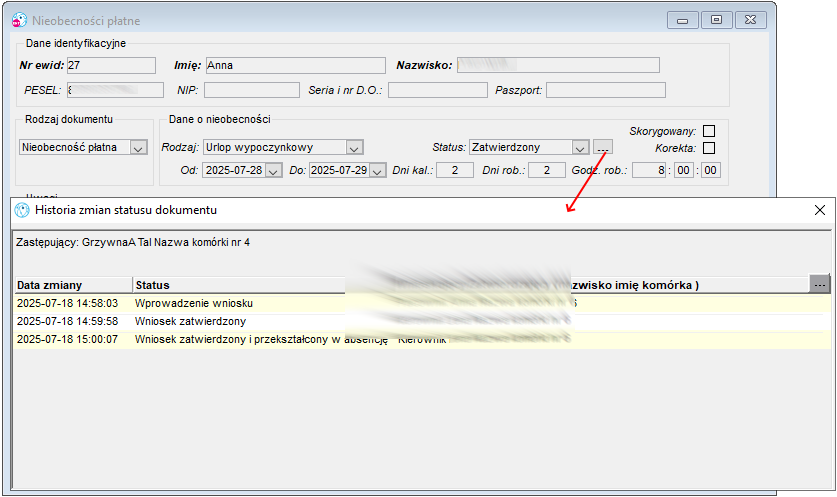
Task: Open the Od date picker arrow
Action: point(273,171)
